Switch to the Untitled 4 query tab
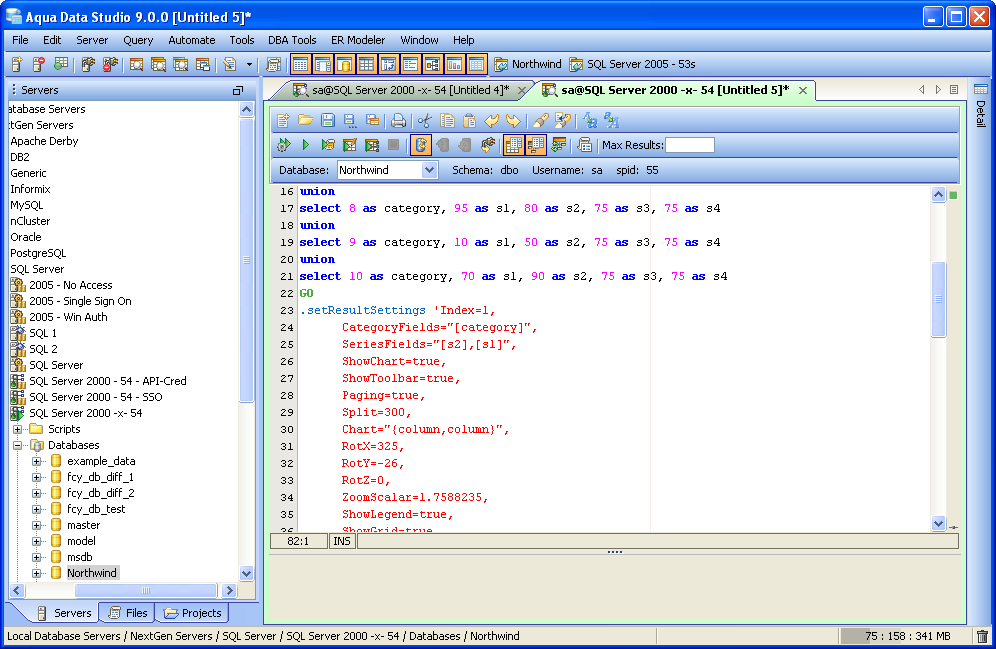Screen dimensions: 996x649 tap(405, 90)
